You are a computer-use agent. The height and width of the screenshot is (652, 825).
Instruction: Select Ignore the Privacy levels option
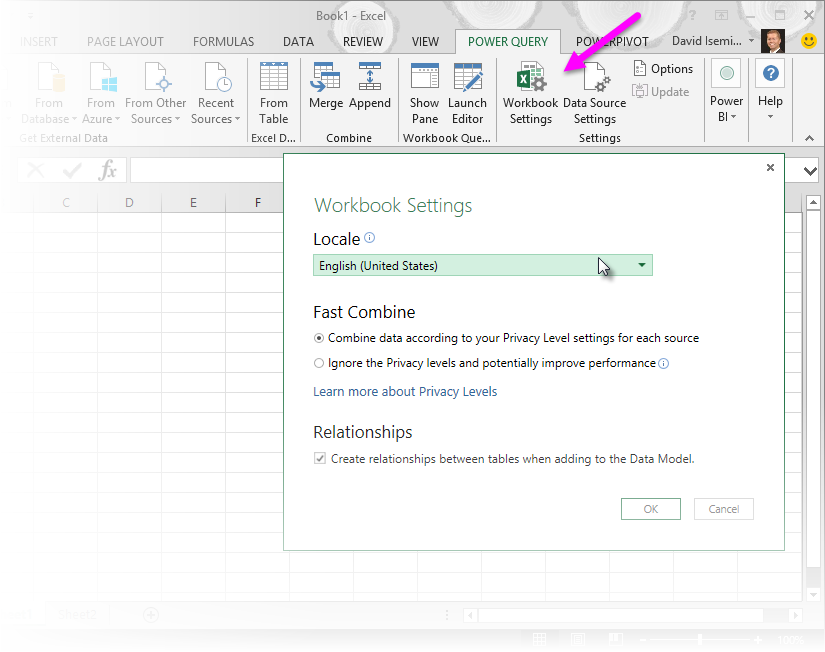click(318, 363)
